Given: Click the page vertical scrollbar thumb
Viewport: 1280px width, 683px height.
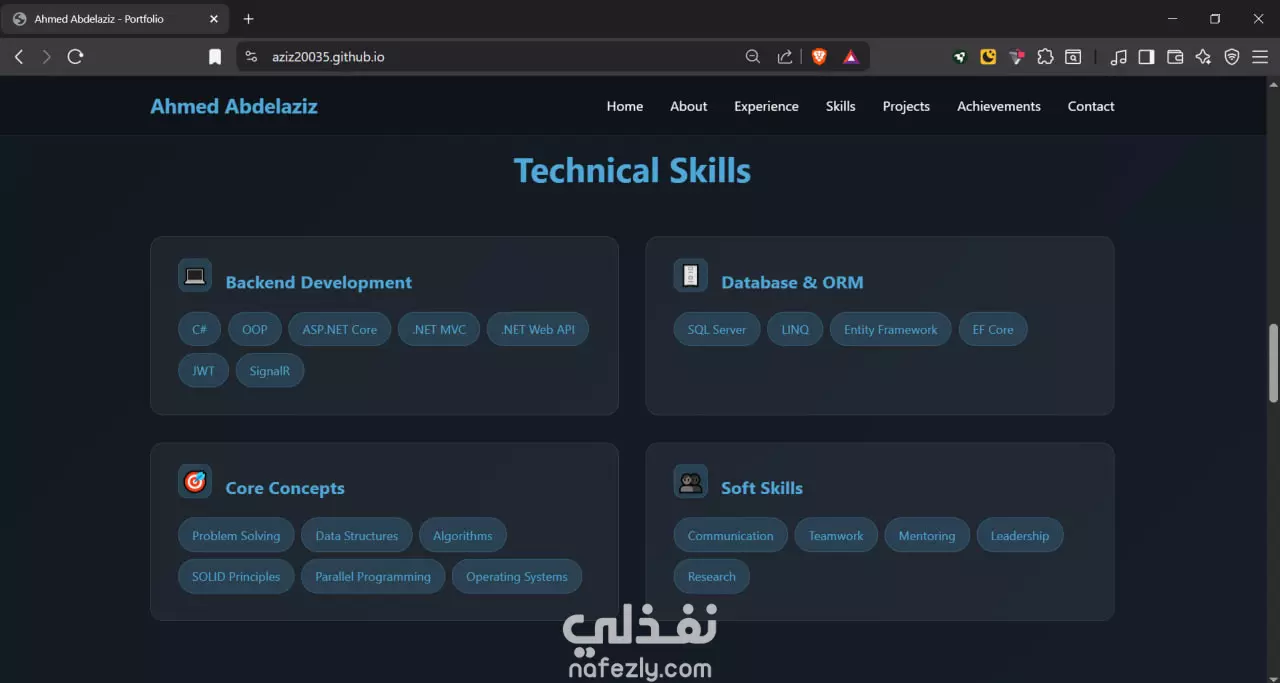Looking at the screenshot, I should coord(1274,362).
